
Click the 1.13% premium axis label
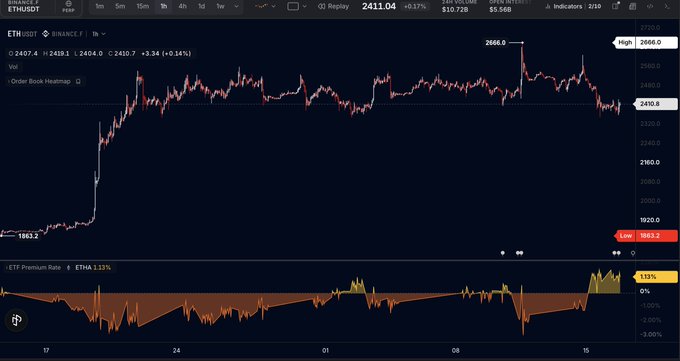pos(656,277)
